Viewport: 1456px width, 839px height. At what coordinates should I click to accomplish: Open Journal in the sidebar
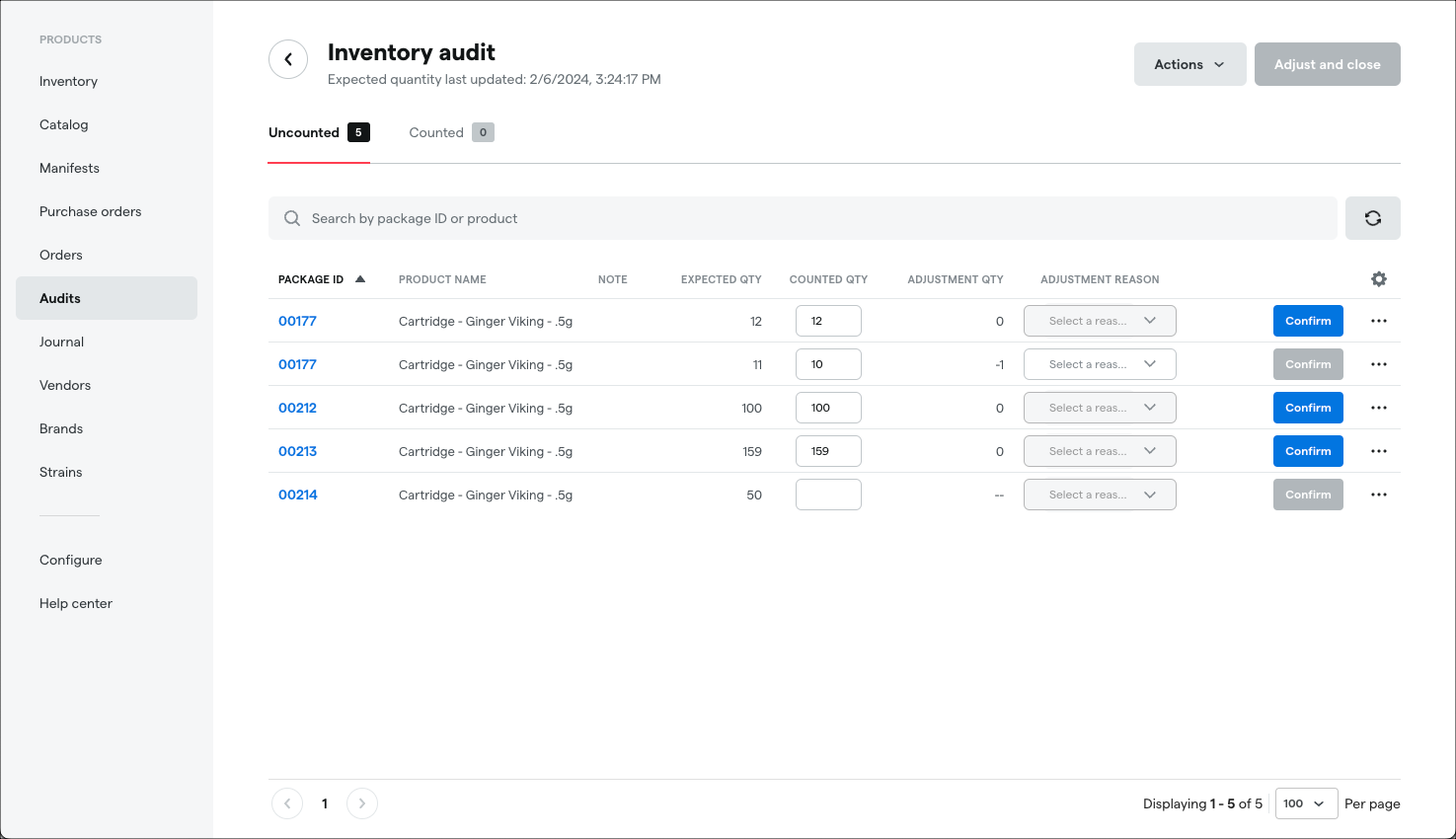61,342
